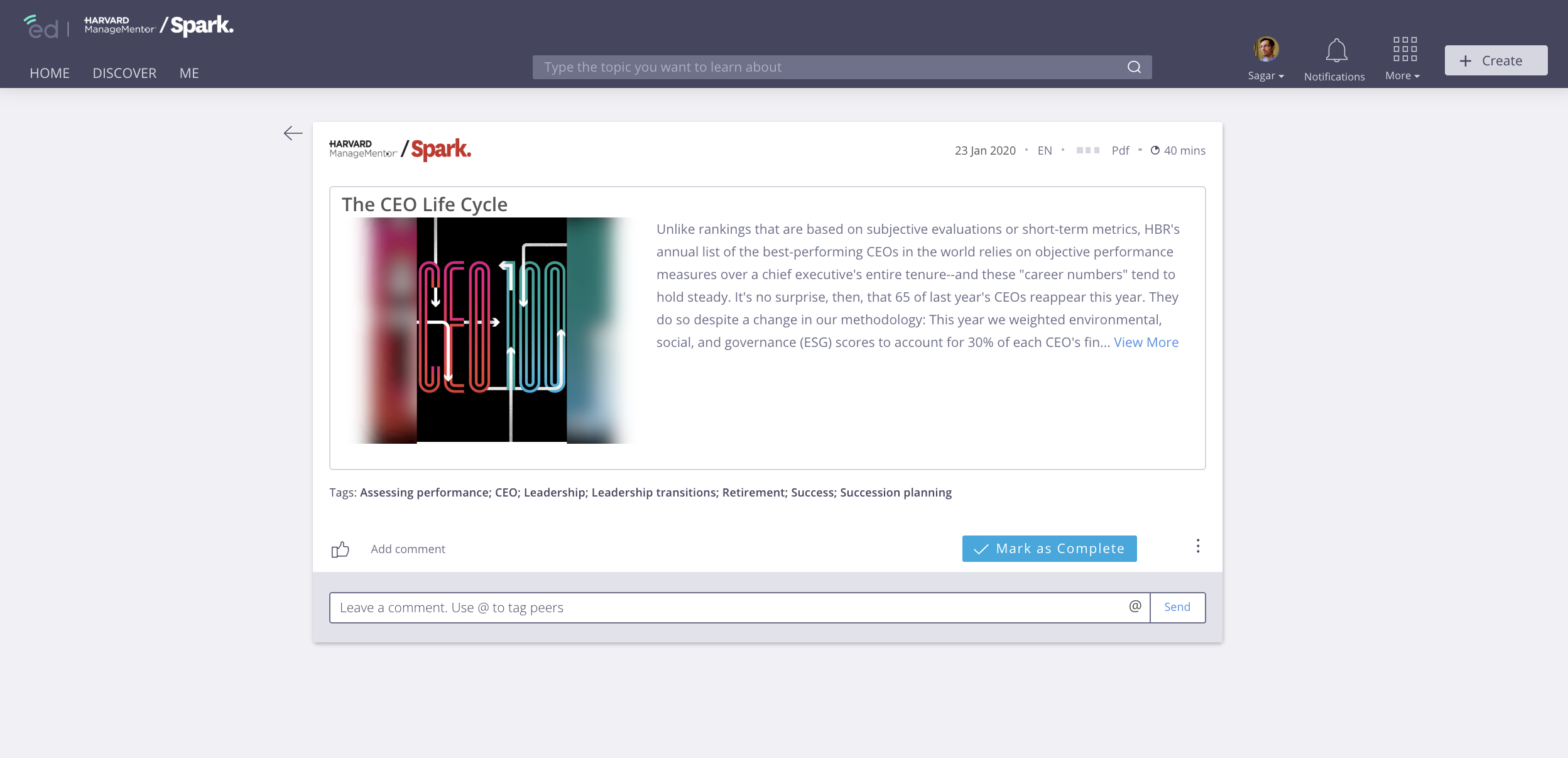The image size is (1568, 758).
Task: Click the Create button
Action: [1496, 61]
